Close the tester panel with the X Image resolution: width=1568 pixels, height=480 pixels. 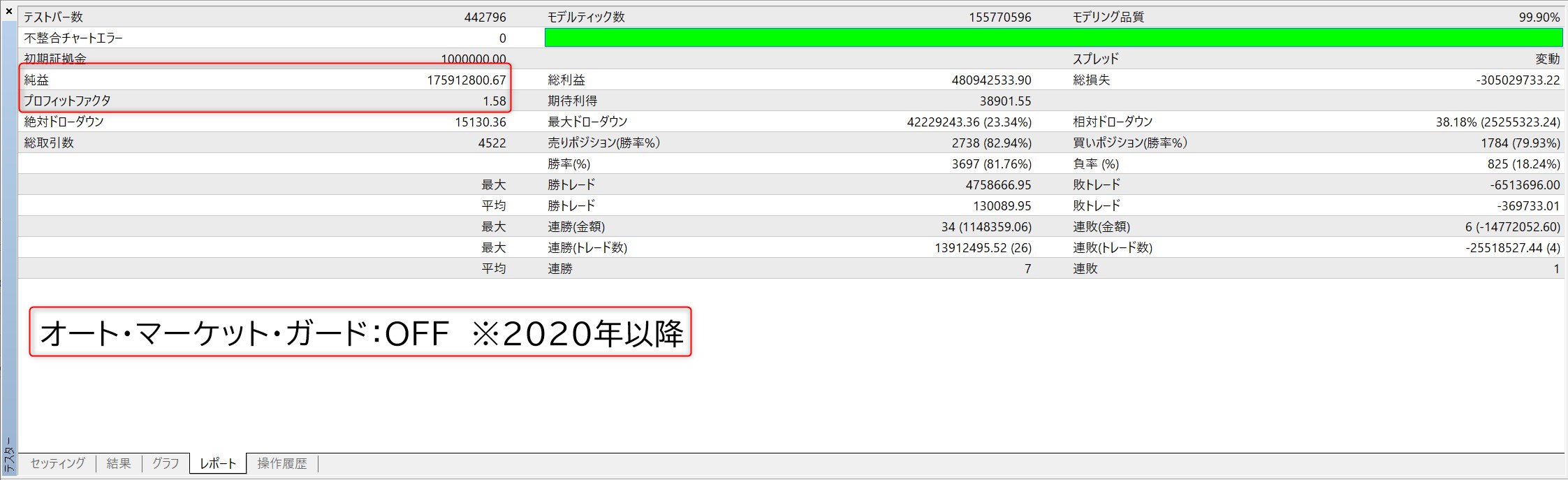(9, 11)
